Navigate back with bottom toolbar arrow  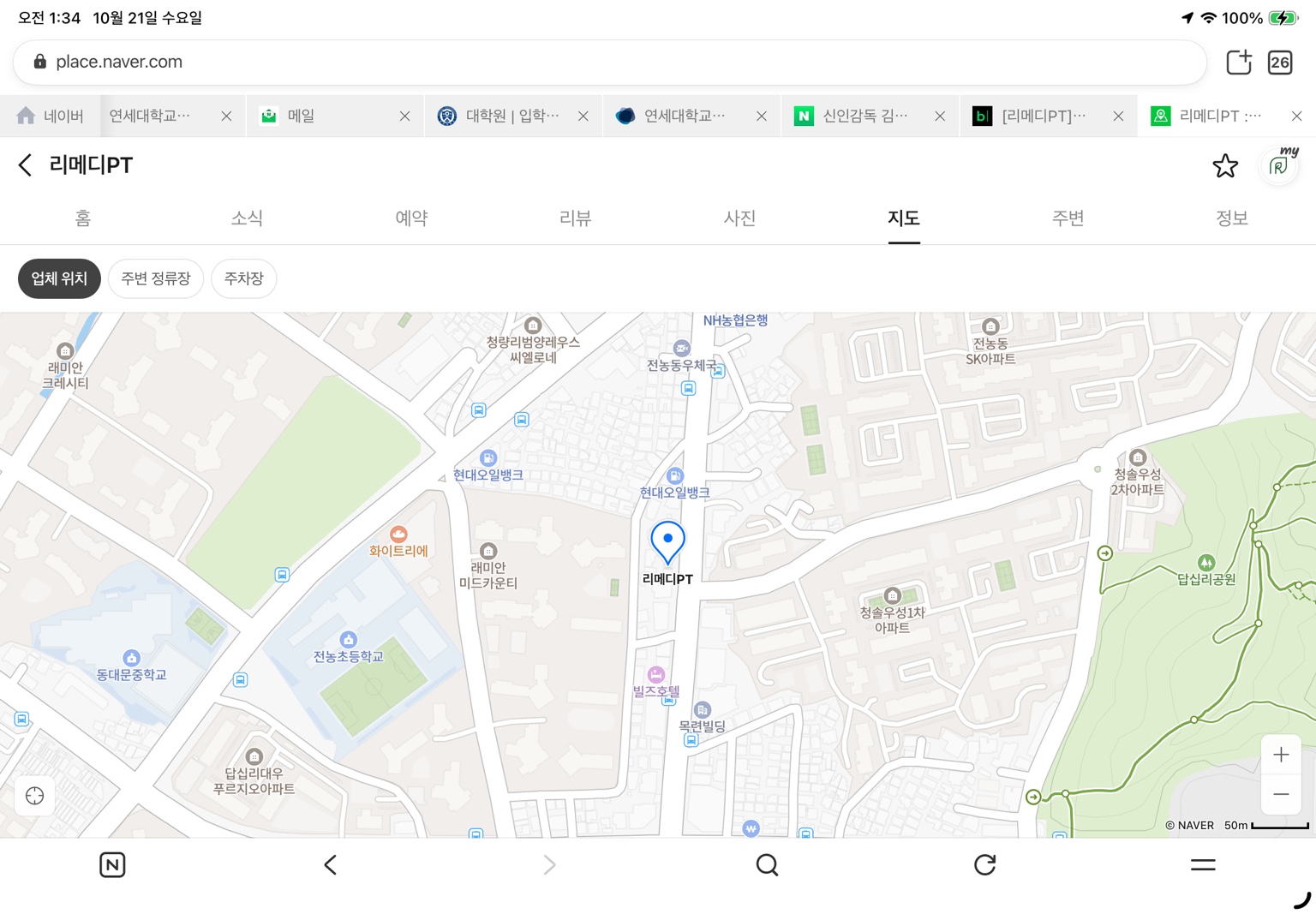click(x=330, y=864)
